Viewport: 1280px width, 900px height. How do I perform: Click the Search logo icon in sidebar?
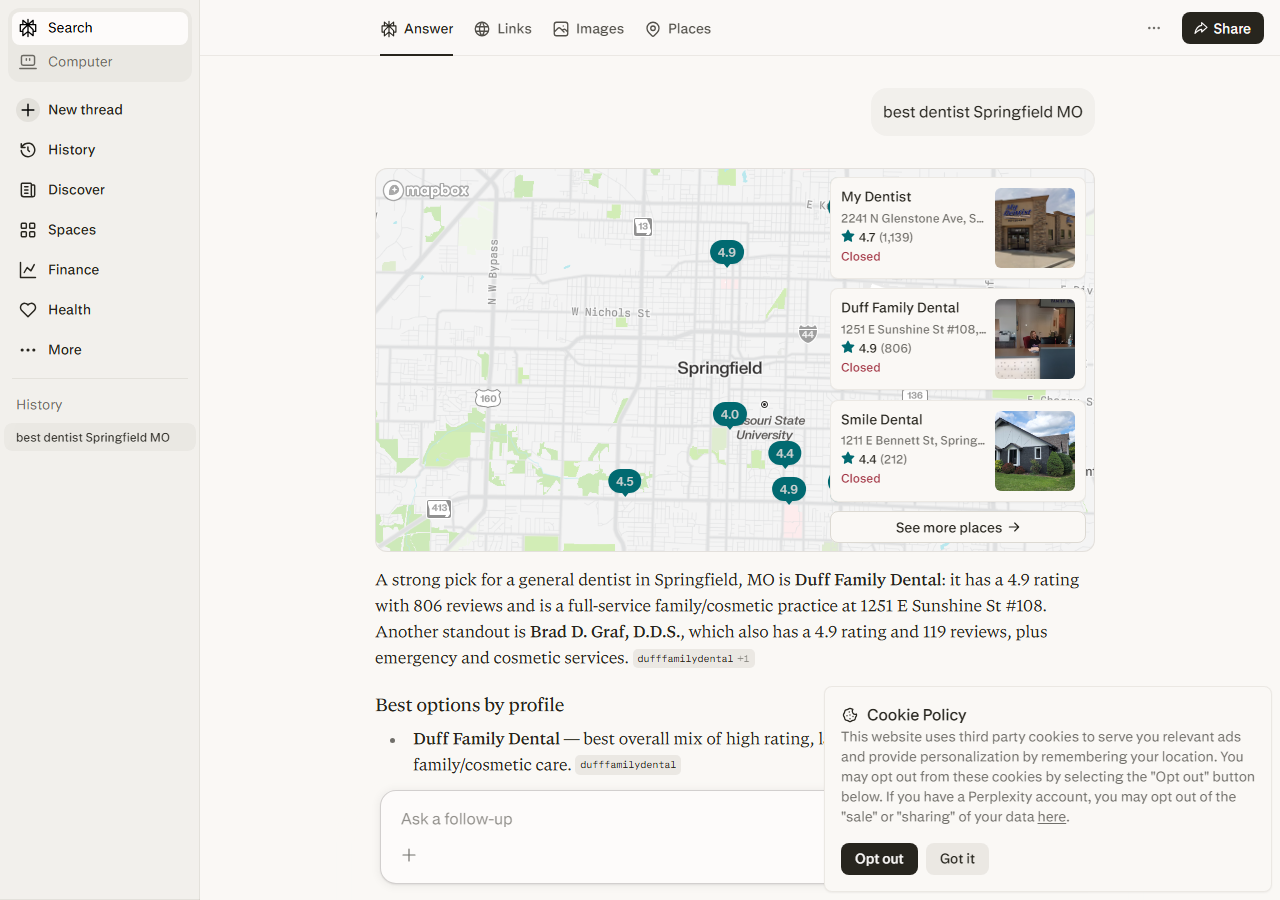(x=28, y=28)
